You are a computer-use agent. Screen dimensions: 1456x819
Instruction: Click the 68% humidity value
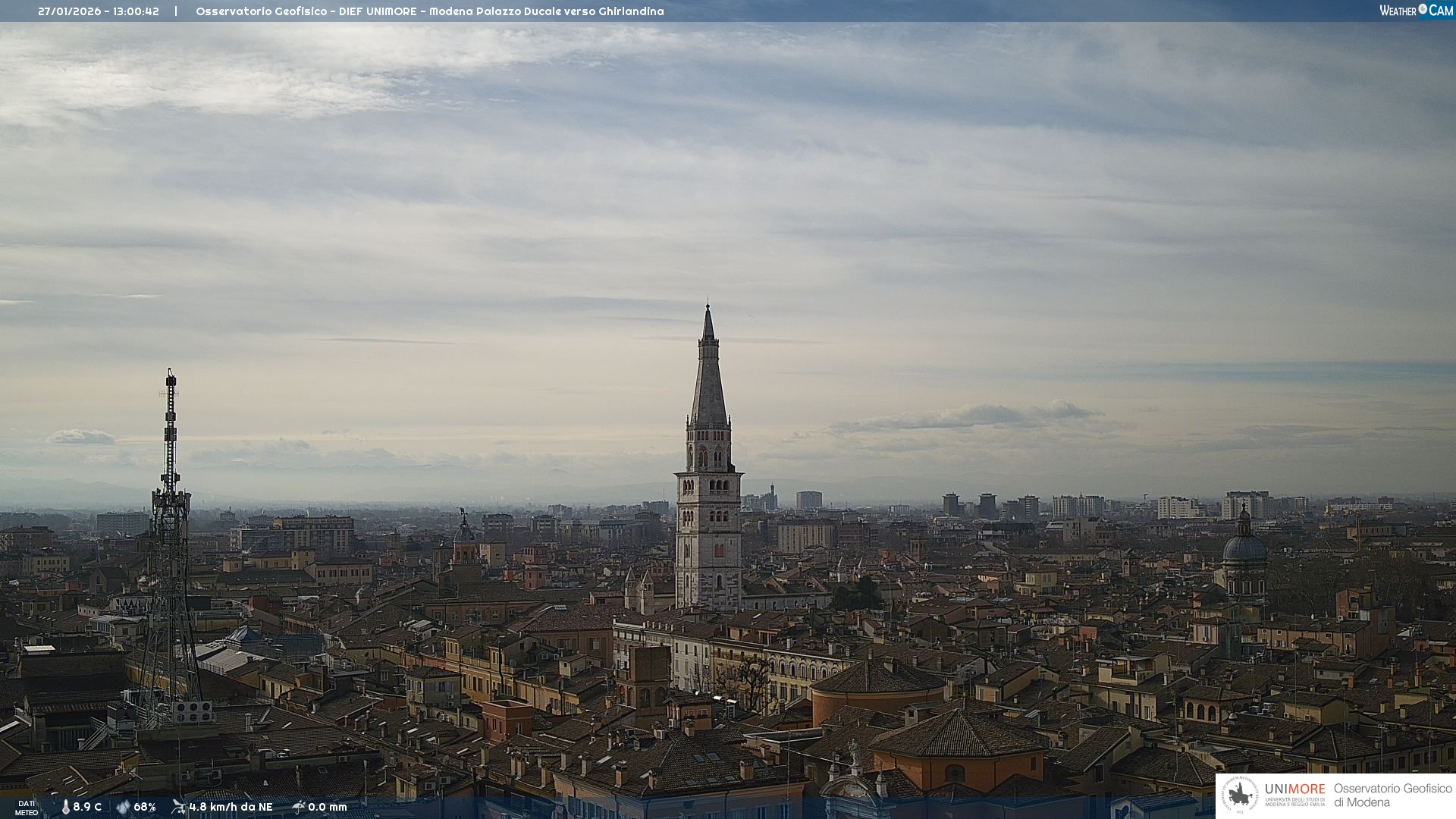pyautogui.click(x=145, y=807)
